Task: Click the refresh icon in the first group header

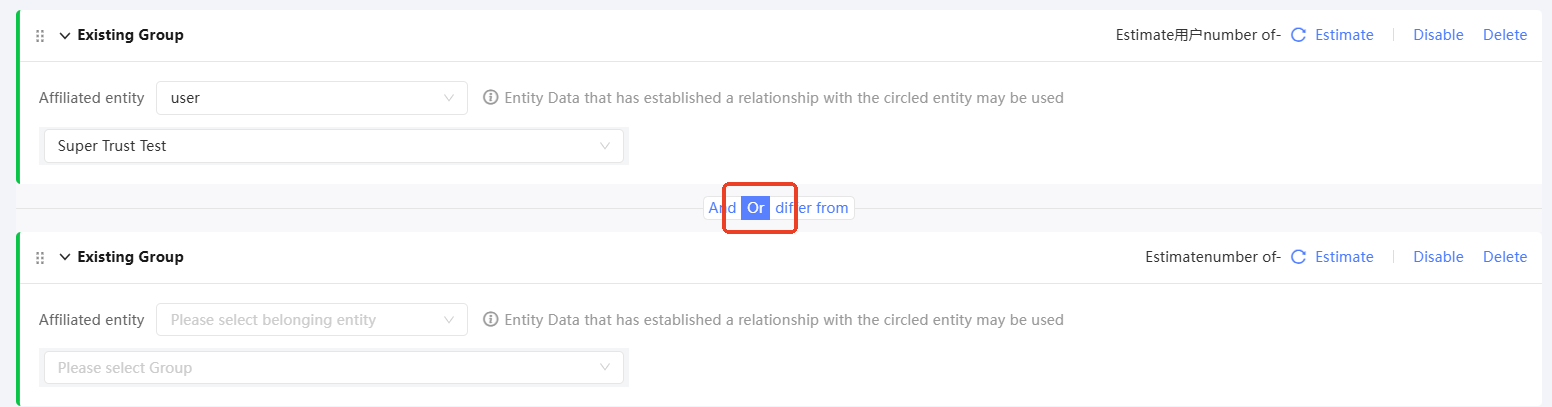Action: coord(1299,35)
